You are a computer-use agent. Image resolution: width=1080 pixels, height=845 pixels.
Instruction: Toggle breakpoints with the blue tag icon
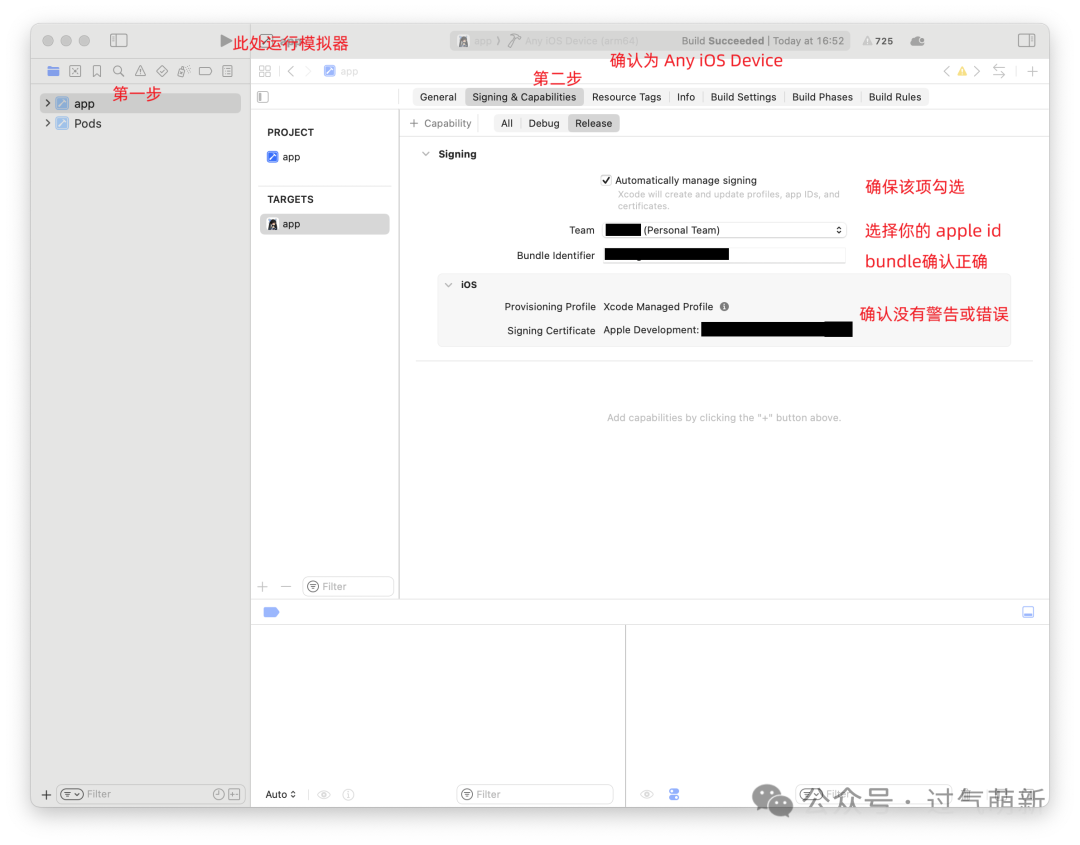(271, 612)
